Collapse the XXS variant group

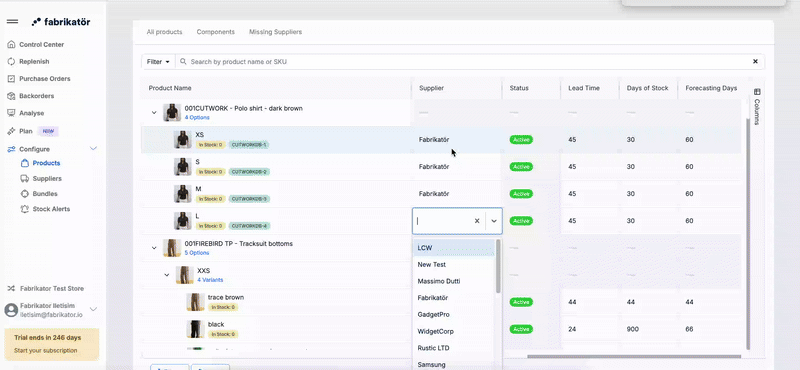click(167, 275)
